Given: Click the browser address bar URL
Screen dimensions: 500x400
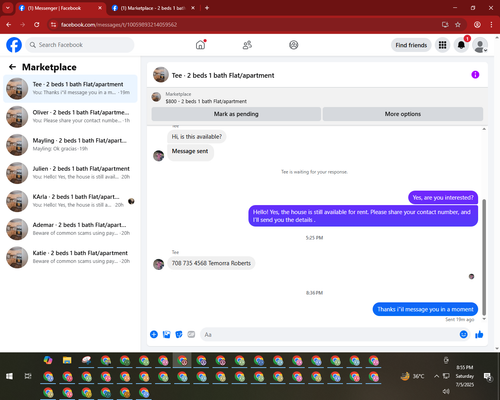Looking at the screenshot, I should pos(119,25).
